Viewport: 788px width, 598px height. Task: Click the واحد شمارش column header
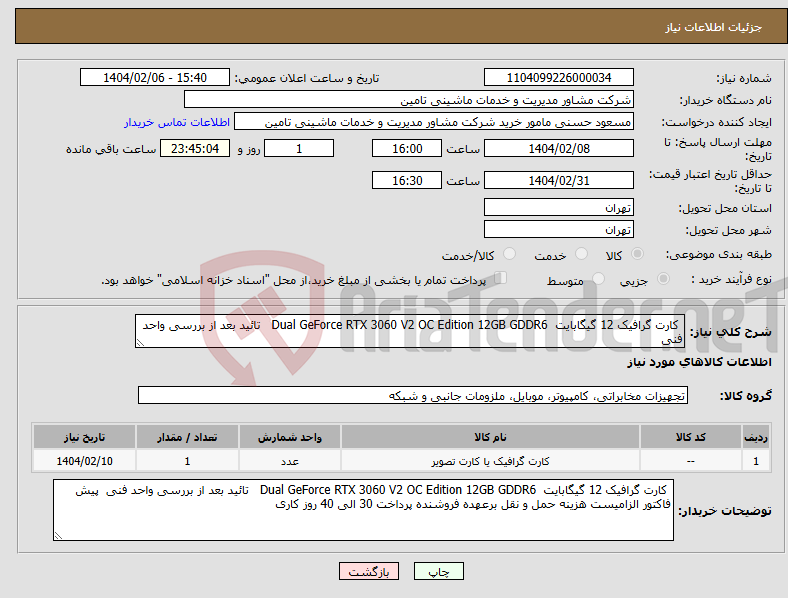tap(290, 437)
